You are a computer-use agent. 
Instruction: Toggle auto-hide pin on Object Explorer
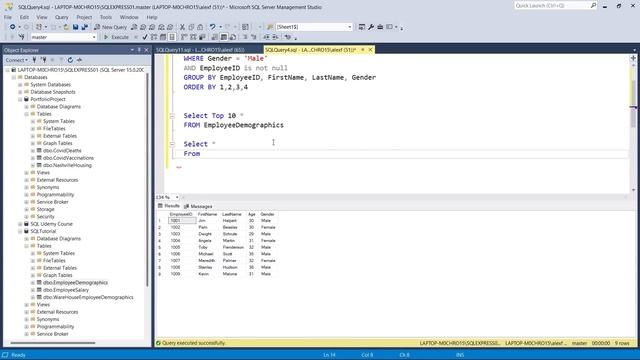[139, 50]
